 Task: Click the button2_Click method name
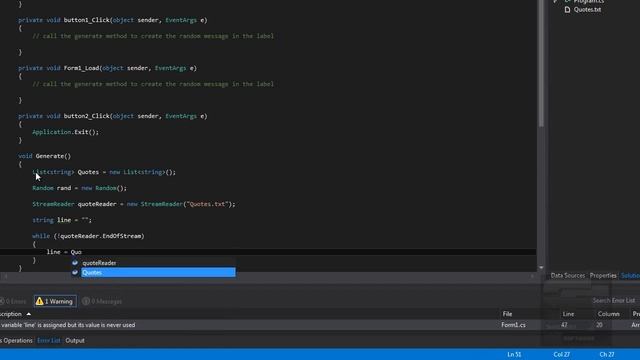coord(87,116)
